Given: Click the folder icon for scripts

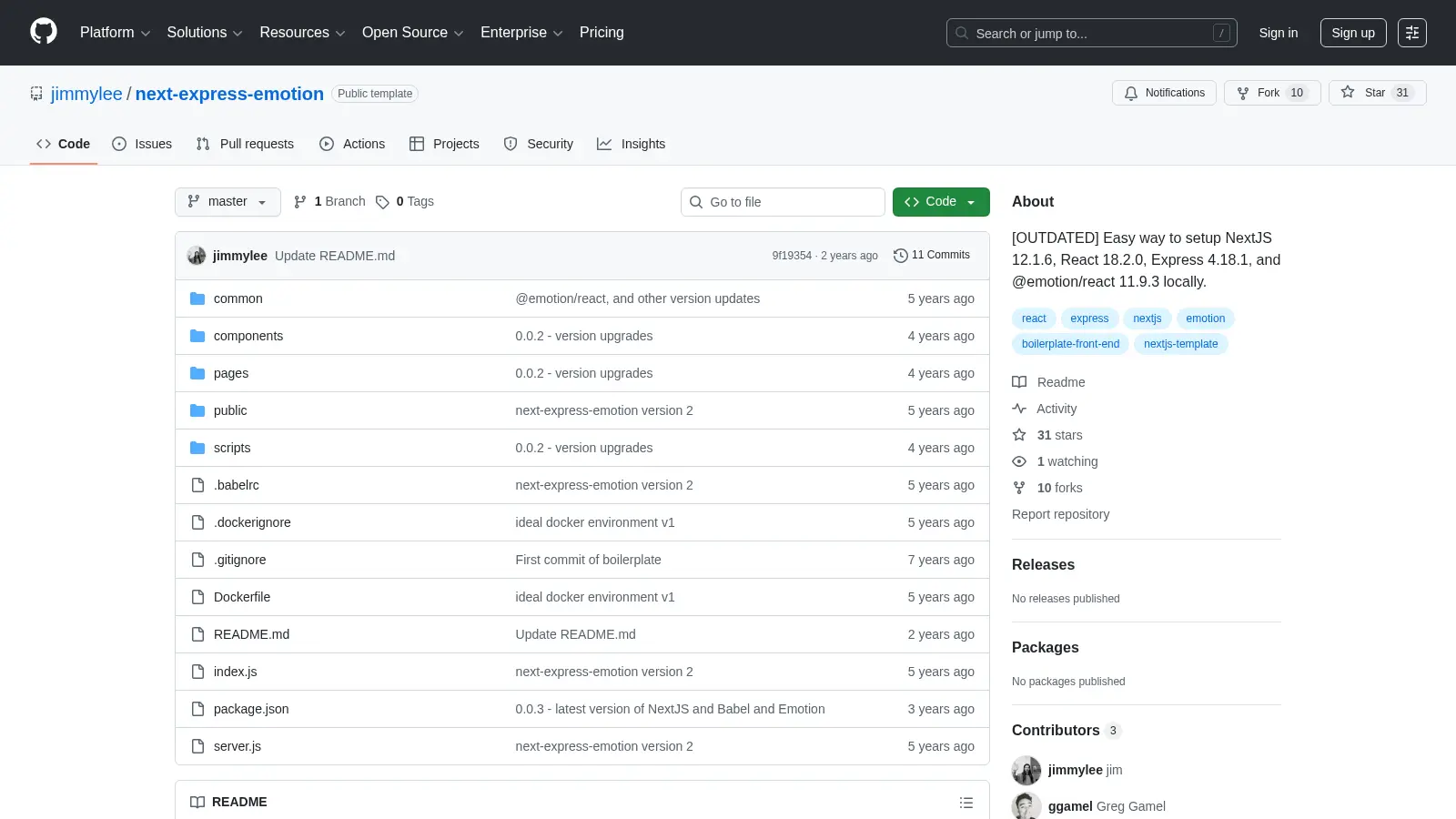Looking at the screenshot, I should pyautogui.click(x=197, y=448).
